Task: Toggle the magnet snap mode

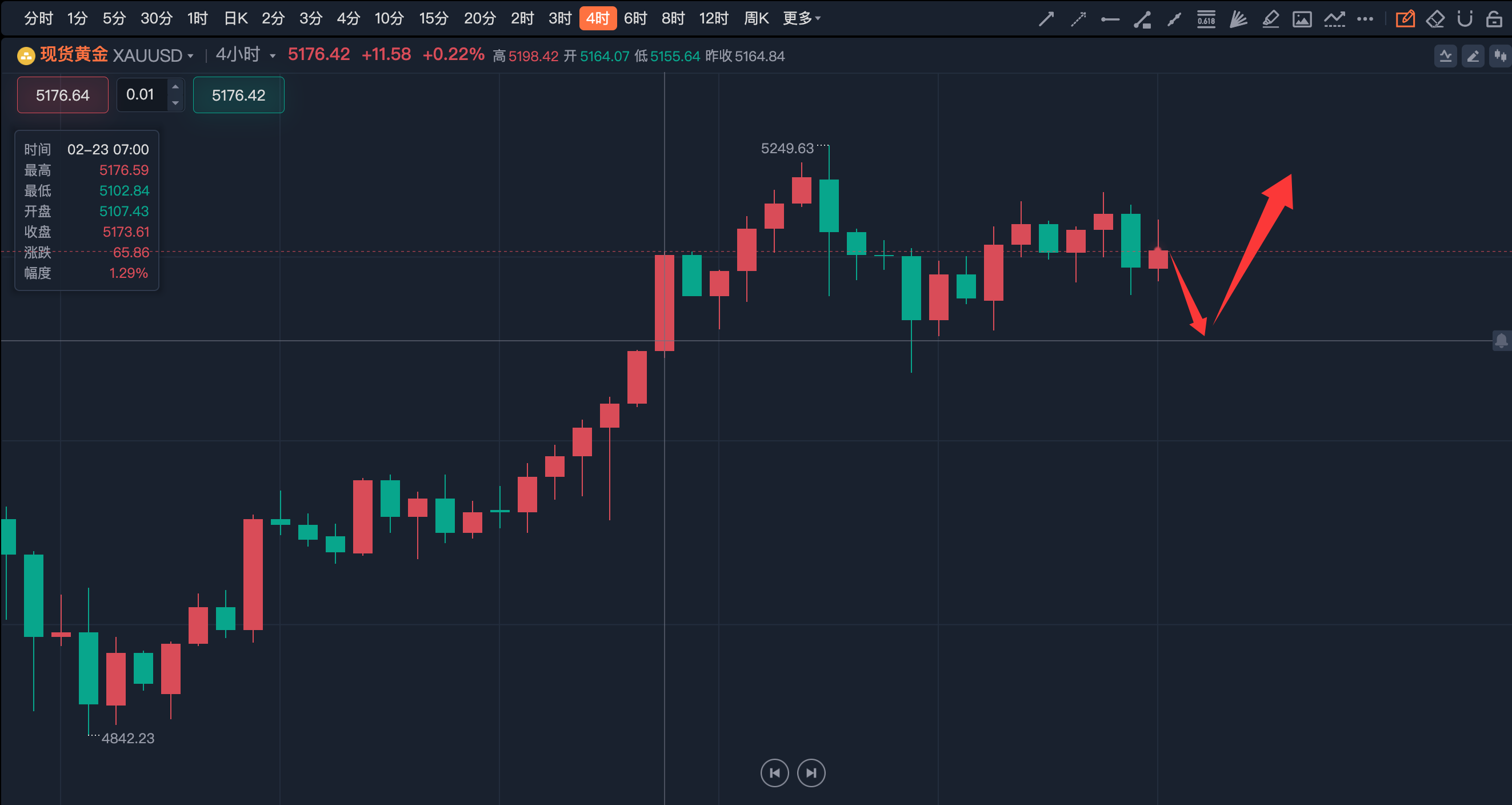Action: pyautogui.click(x=1465, y=19)
